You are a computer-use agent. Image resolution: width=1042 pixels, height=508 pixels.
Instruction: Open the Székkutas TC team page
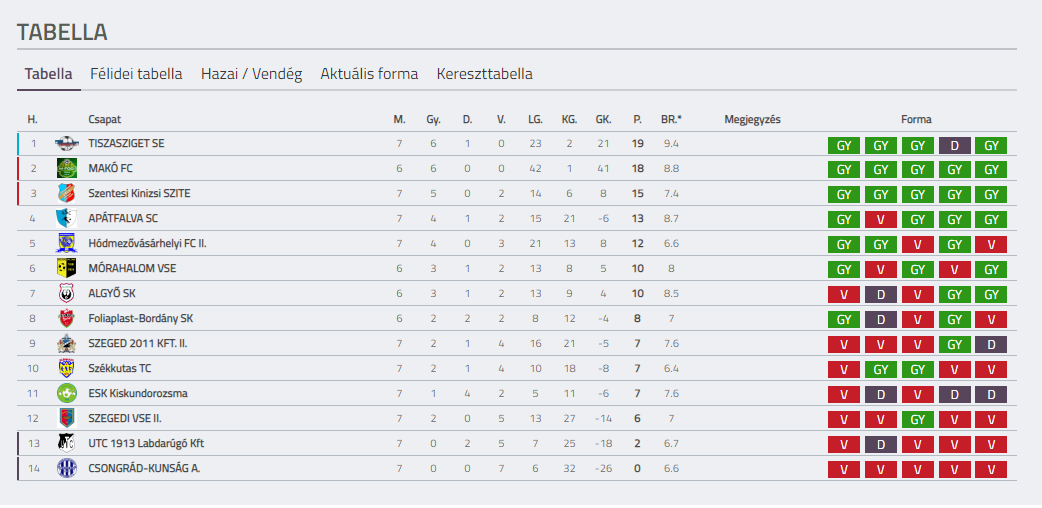[x=116, y=369]
